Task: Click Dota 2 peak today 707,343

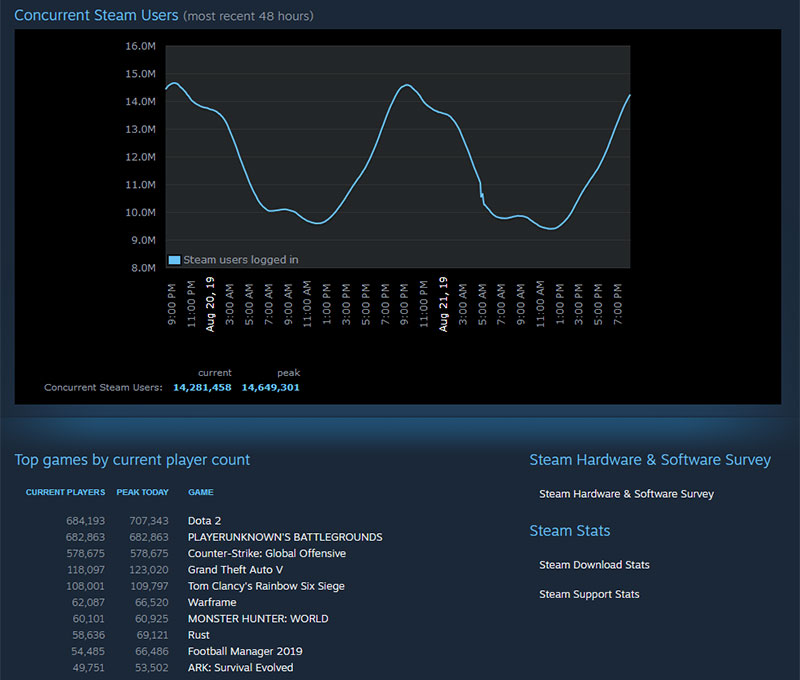Action: coord(148,521)
